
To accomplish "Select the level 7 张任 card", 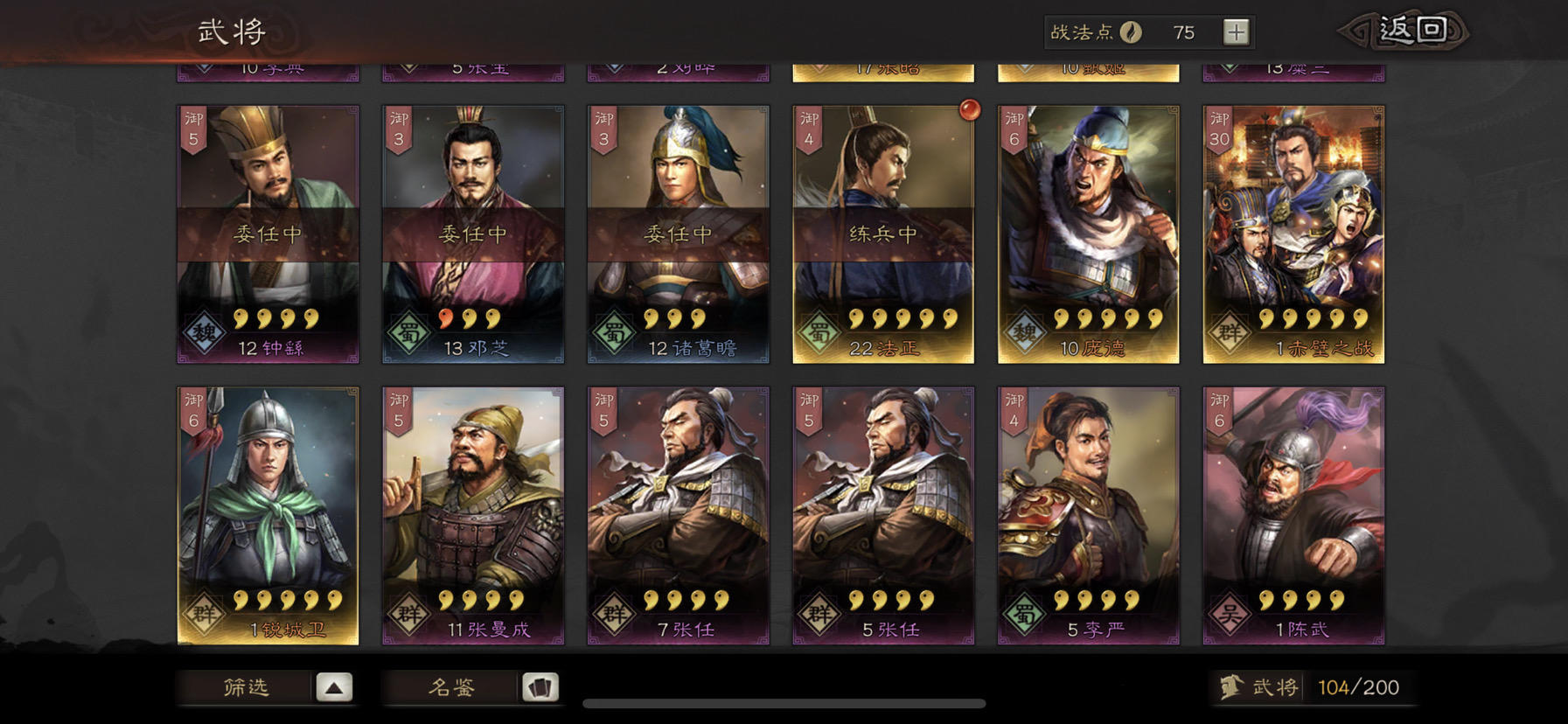I will (x=679, y=516).
